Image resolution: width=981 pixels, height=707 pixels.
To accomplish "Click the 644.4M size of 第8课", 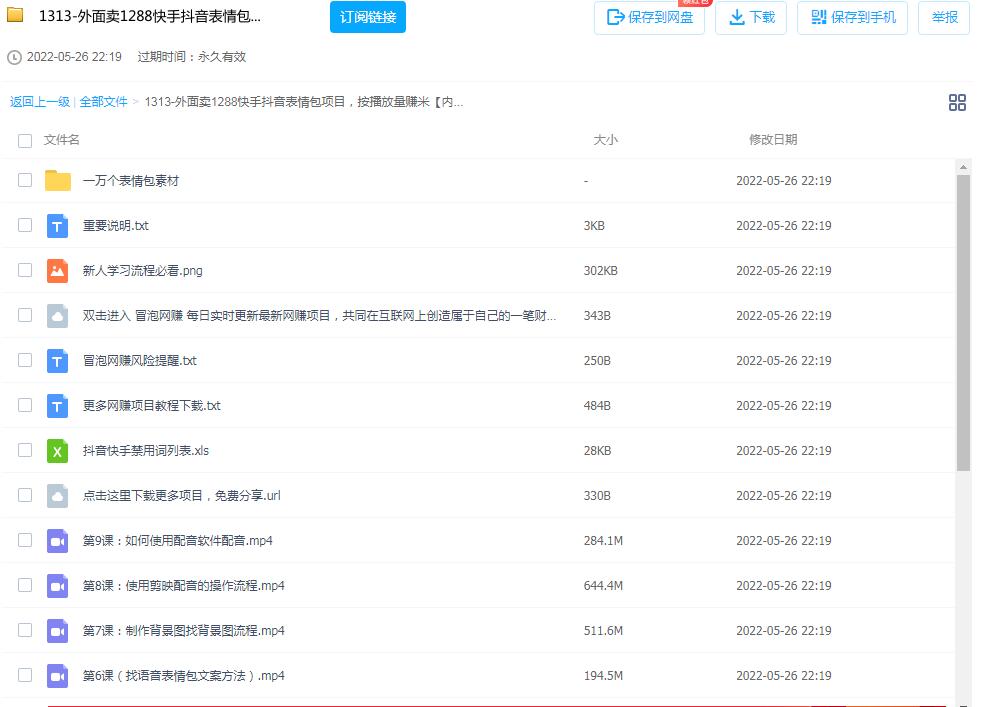I will pyautogui.click(x=603, y=586).
